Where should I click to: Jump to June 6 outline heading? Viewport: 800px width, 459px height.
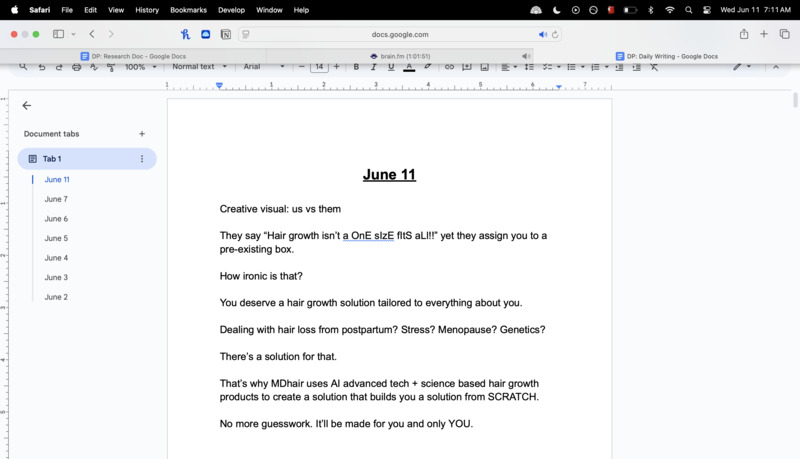[x=56, y=219]
